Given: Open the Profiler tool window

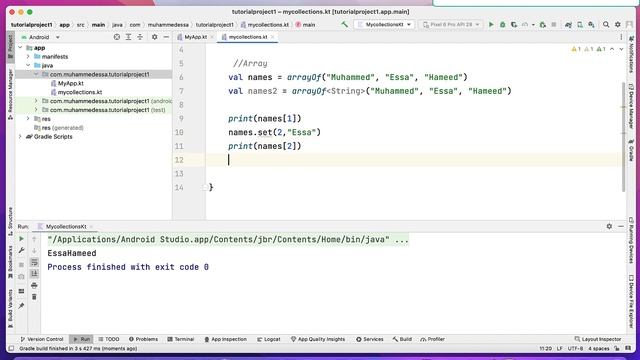Looking at the screenshot, I should coord(432,339).
